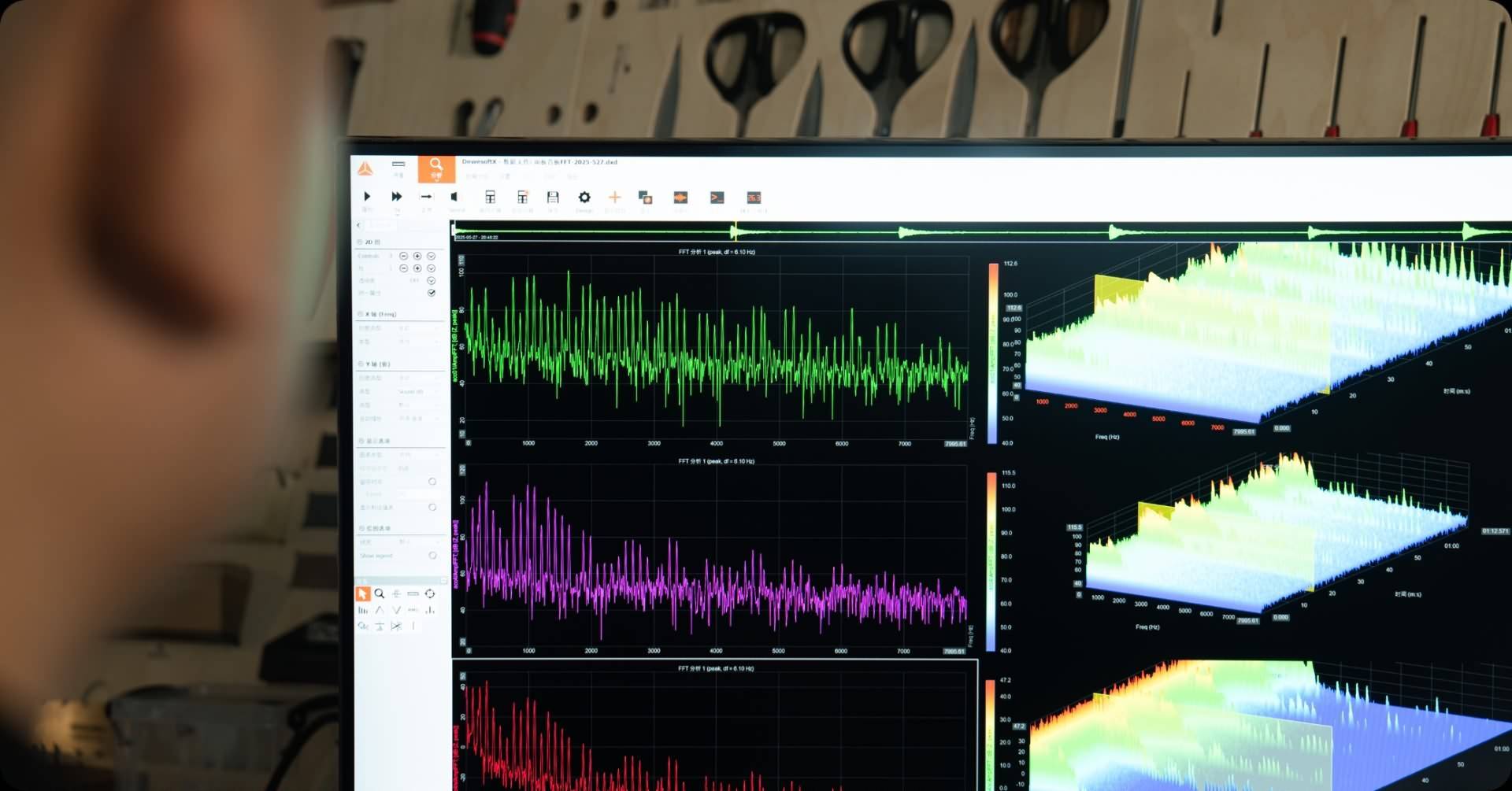Viewport: 1512px width, 791px height.
Task: Enable the Show legend toggle
Action: pos(432,556)
